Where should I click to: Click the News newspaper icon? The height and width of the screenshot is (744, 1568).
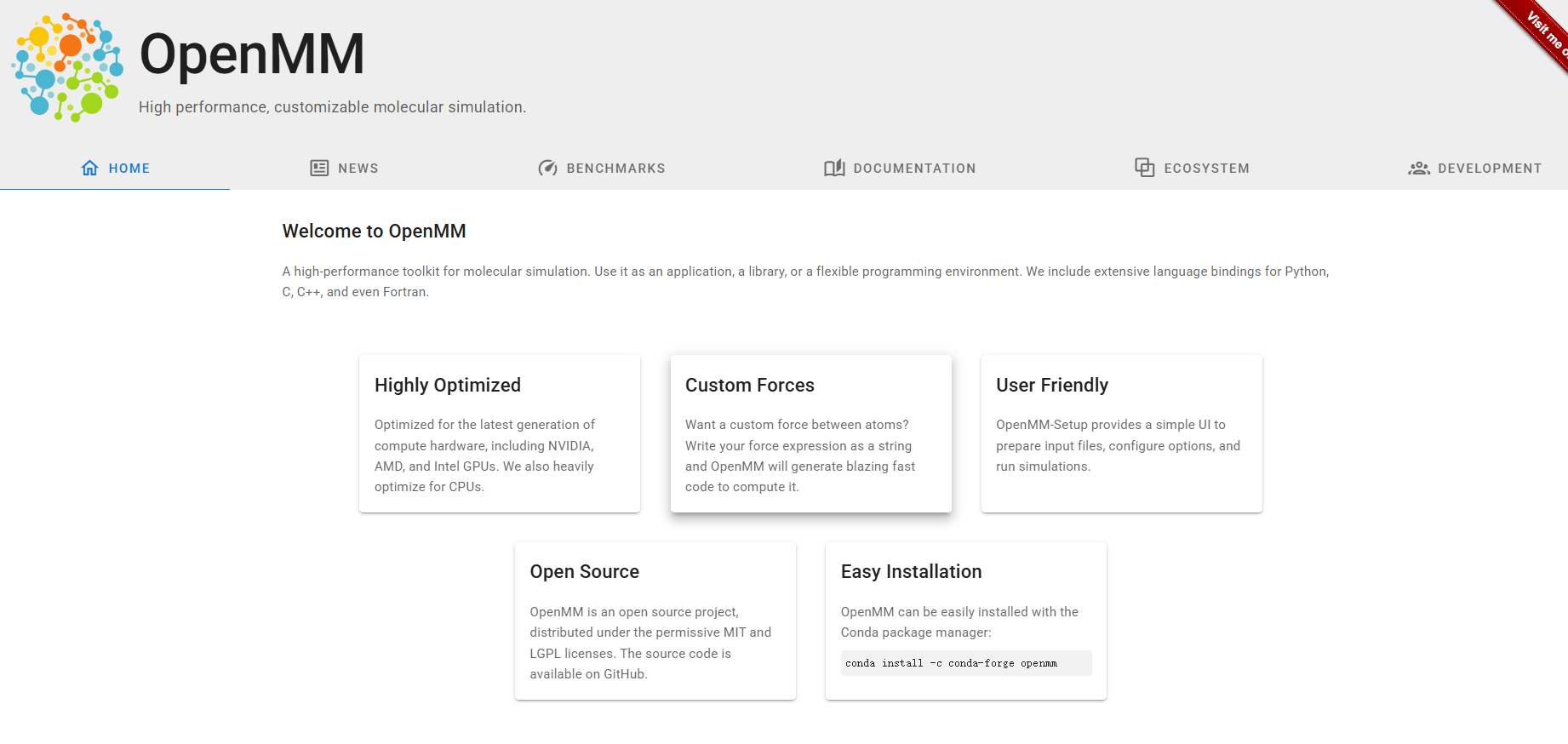click(319, 168)
